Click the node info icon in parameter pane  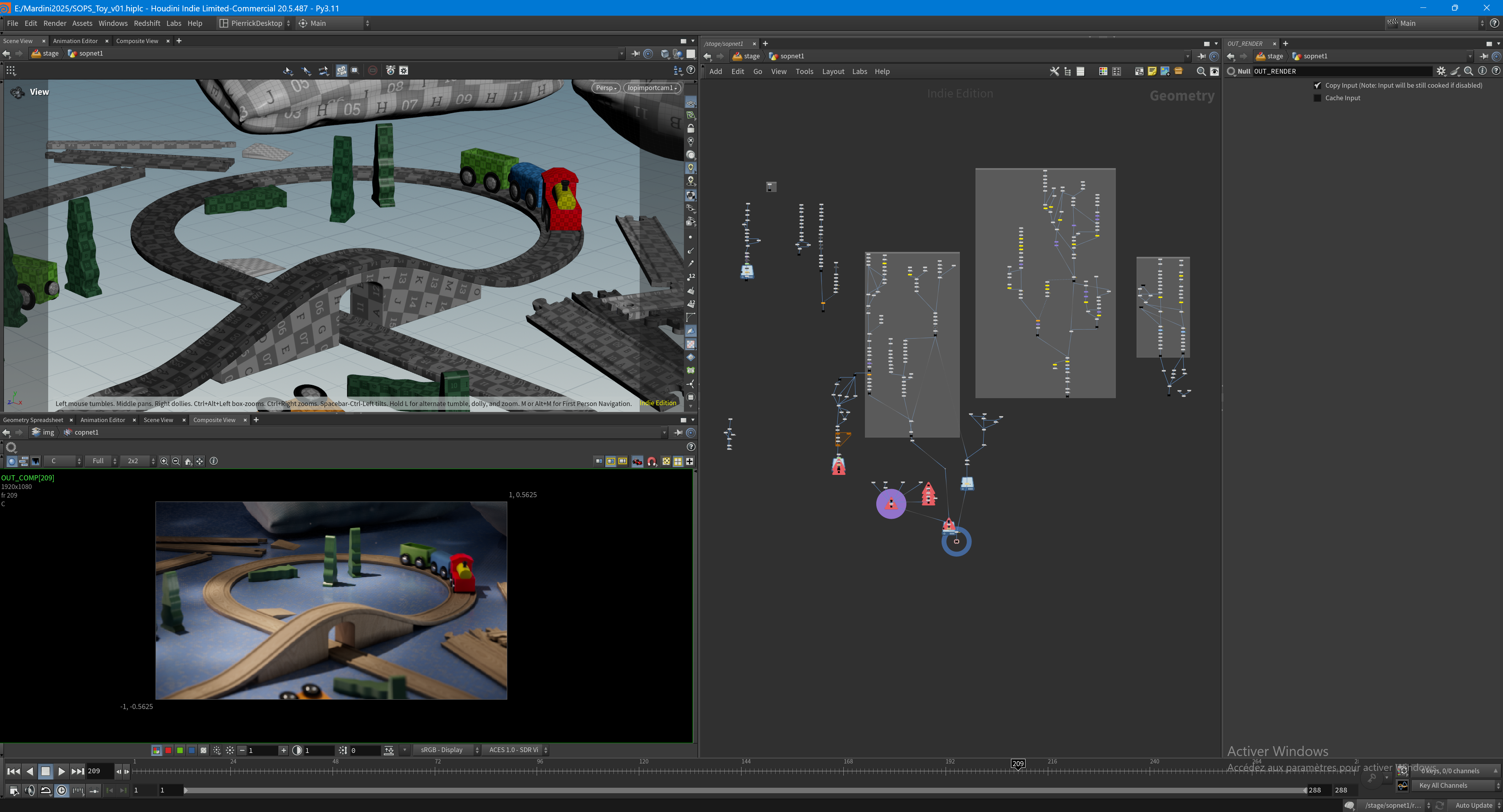tap(1483, 71)
